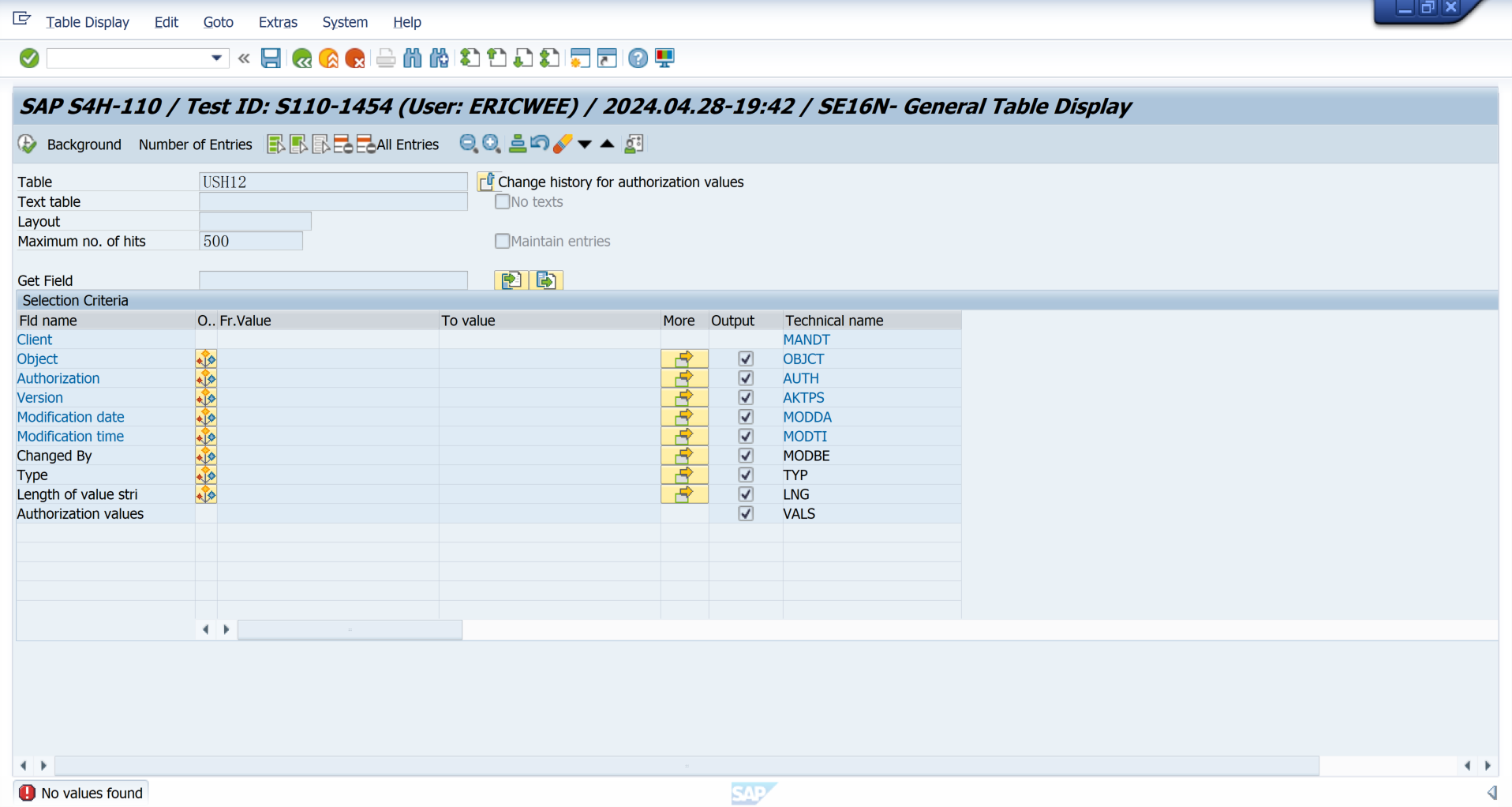Uncheck the Output checkbox for Object
1512x807 pixels.
coord(746,359)
